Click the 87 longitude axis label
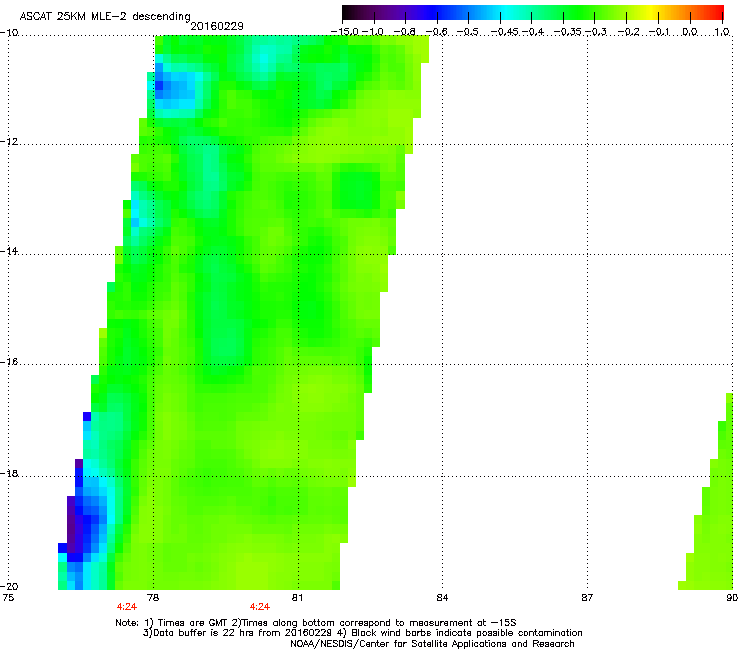This screenshot has height=650, width=740. [587, 598]
